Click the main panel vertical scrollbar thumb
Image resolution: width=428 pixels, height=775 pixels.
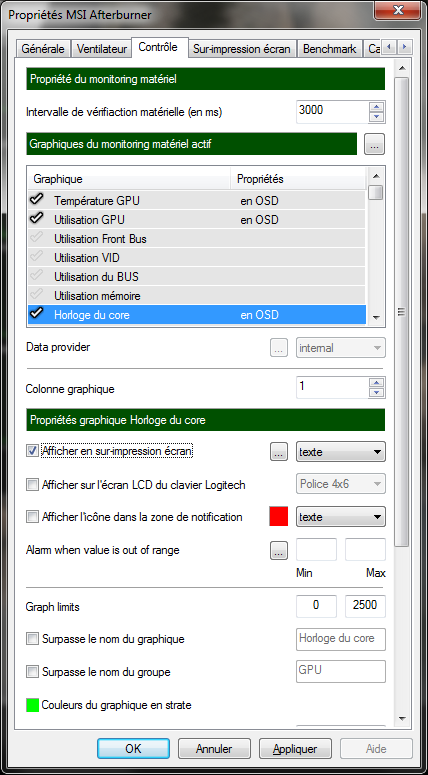401,311
